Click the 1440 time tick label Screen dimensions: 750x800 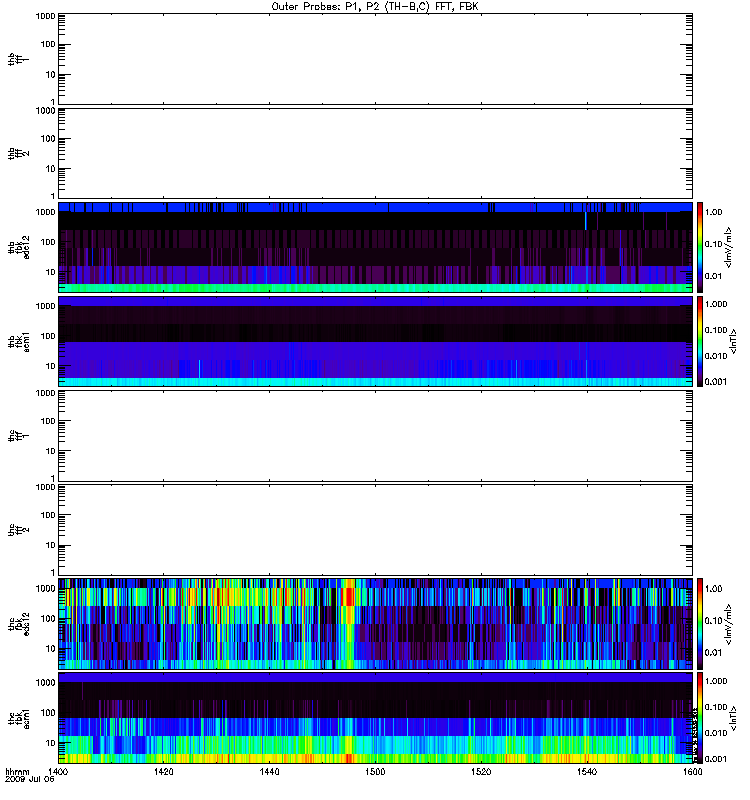(269, 771)
